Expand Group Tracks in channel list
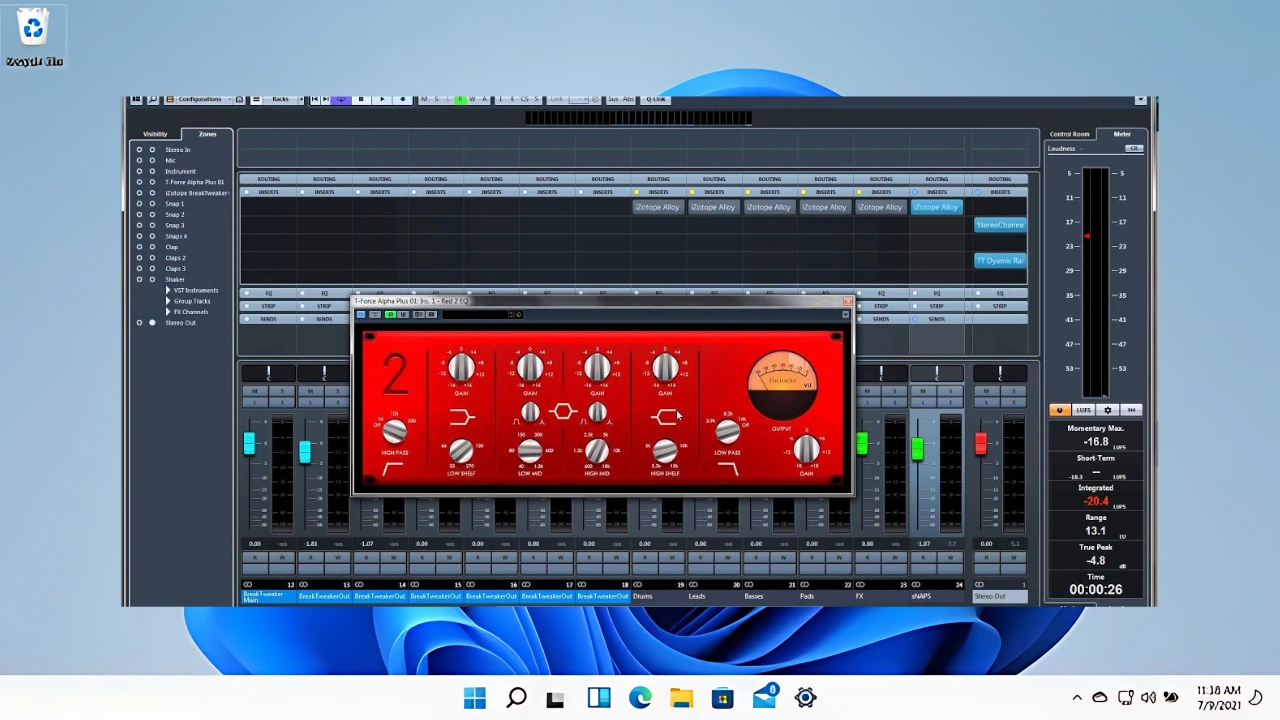 (x=168, y=301)
